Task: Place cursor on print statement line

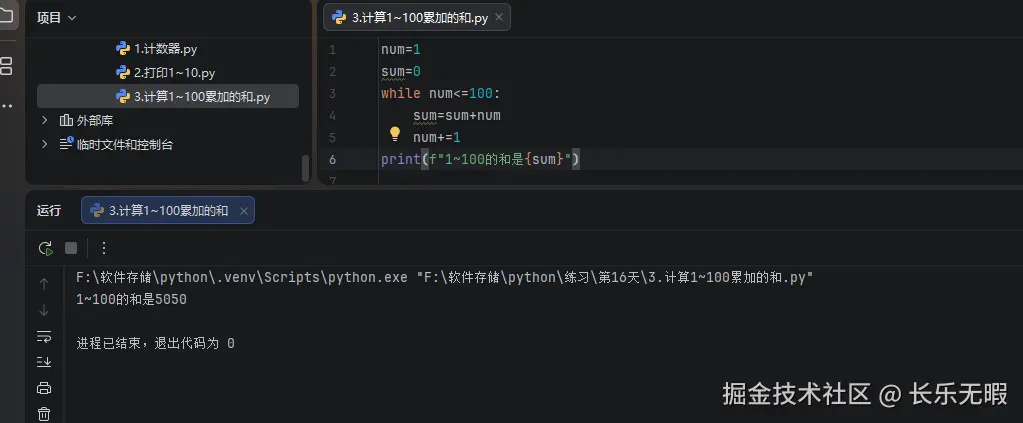Action: coord(481,159)
